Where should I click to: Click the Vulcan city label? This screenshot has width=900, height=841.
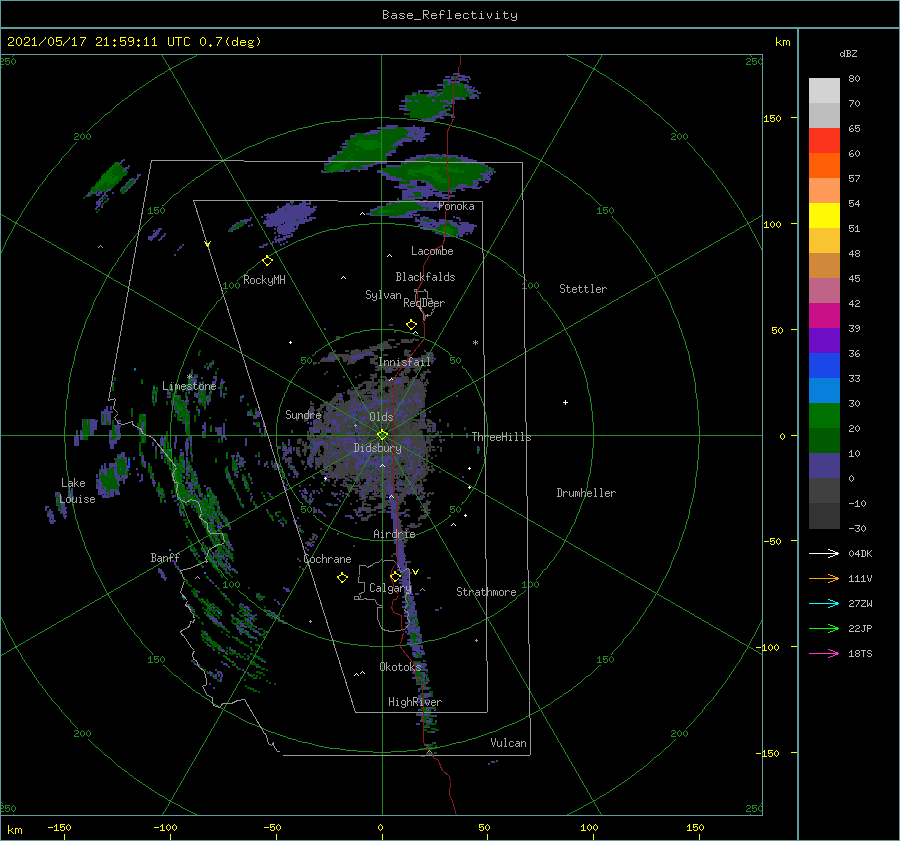click(x=509, y=743)
